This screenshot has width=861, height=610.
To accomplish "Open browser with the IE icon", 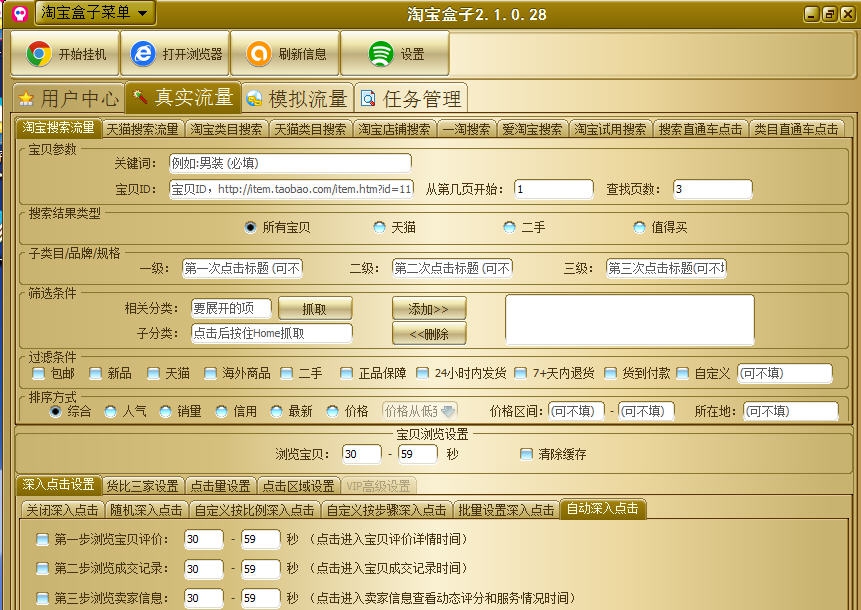I will (x=143, y=54).
